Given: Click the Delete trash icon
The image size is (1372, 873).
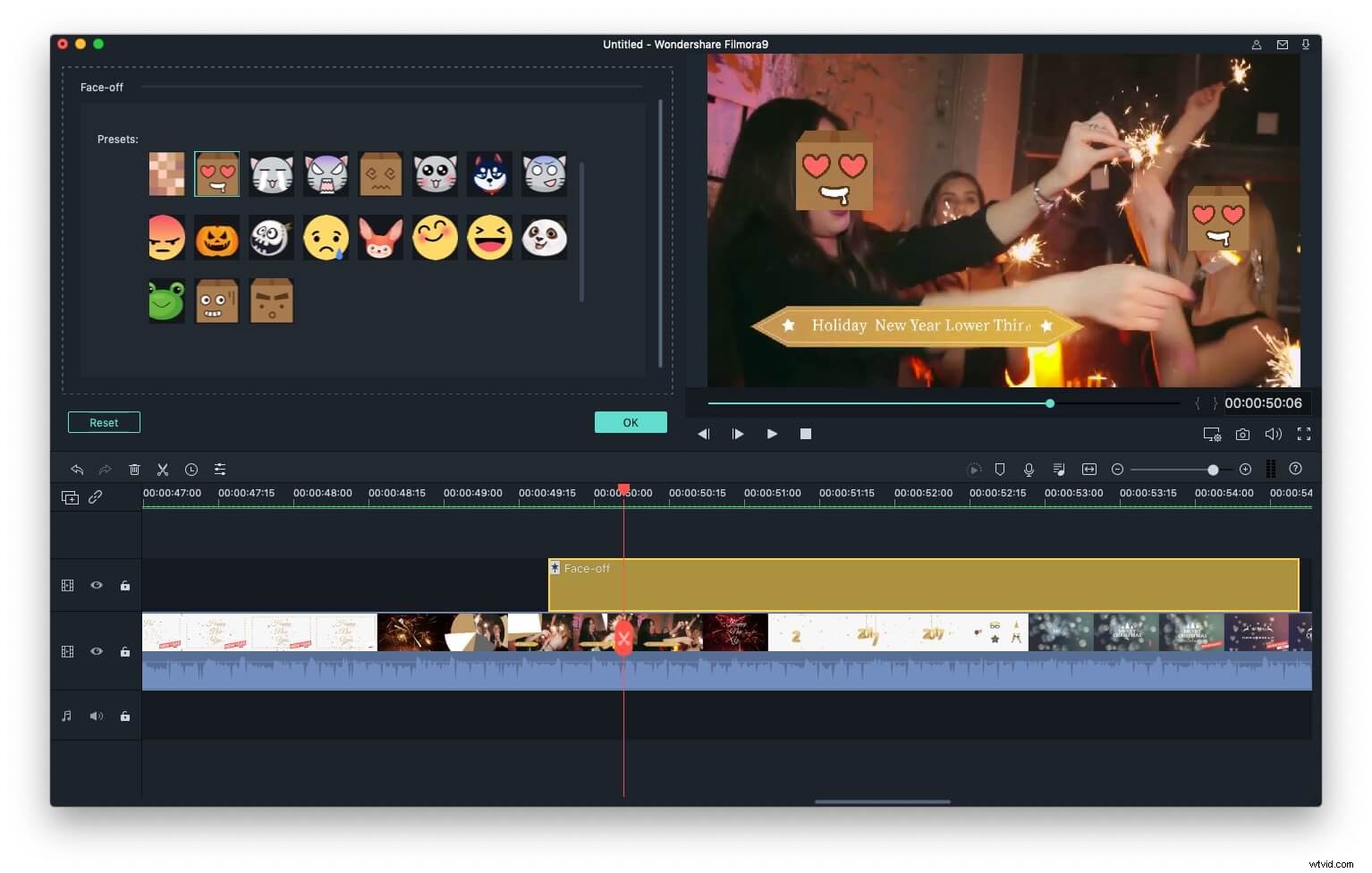Looking at the screenshot, I should tap(134, 469).
